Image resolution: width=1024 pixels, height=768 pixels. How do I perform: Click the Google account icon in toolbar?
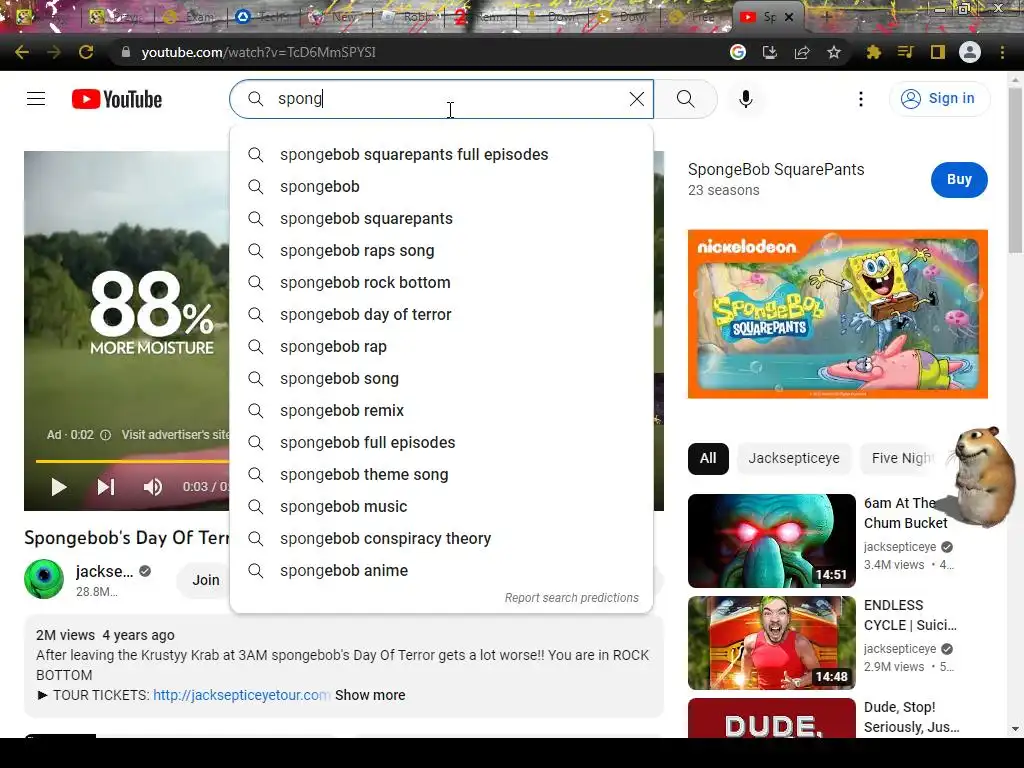coord(738,52)
